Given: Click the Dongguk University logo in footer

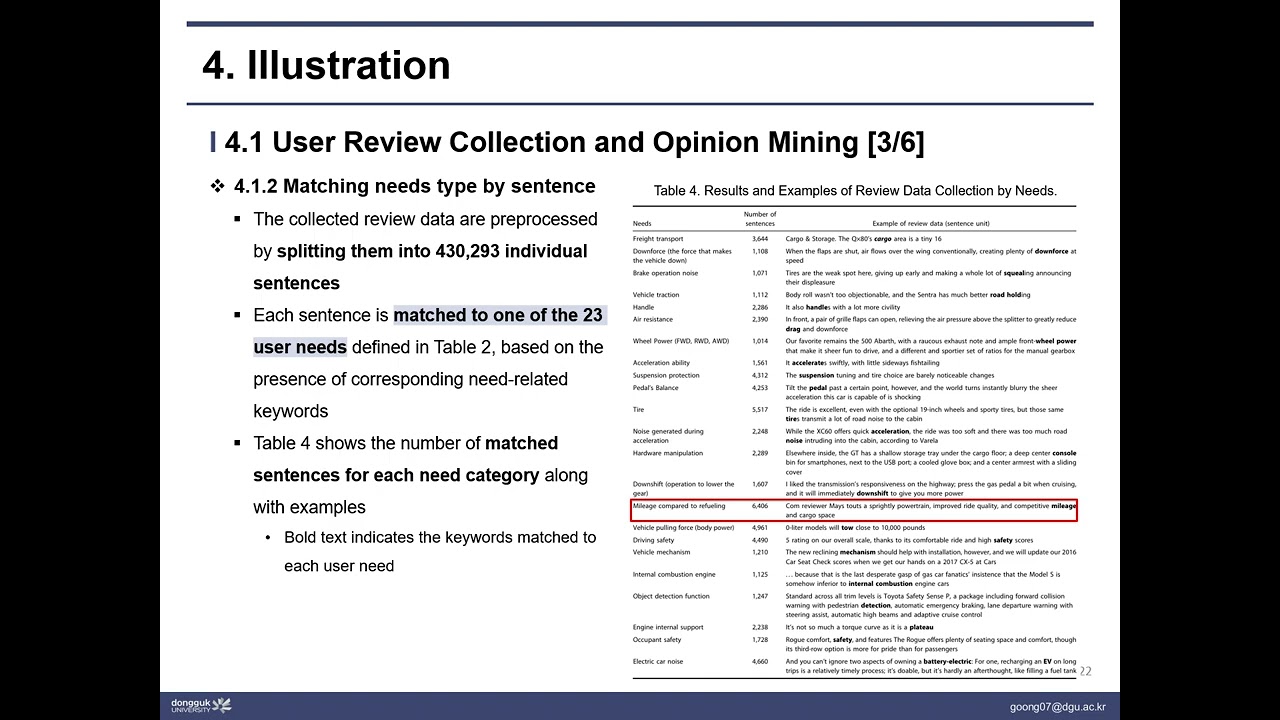Looking at the screenshot, I should coord(201,705).
